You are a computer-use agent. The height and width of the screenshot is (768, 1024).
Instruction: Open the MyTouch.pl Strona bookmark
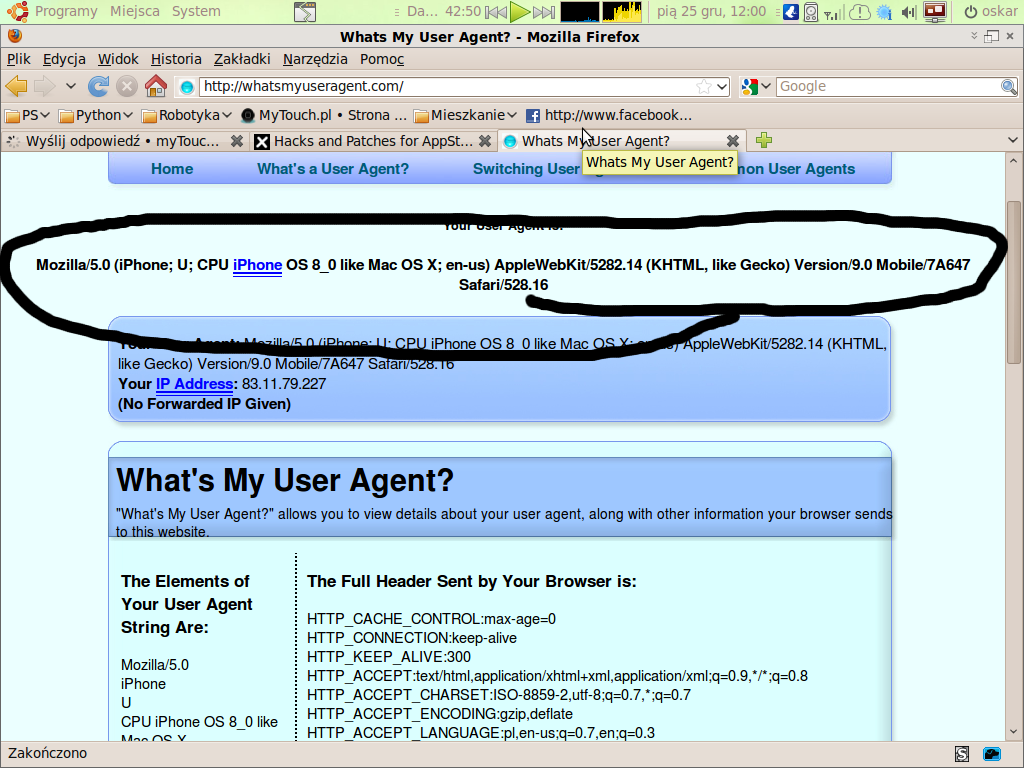point(323,116)
